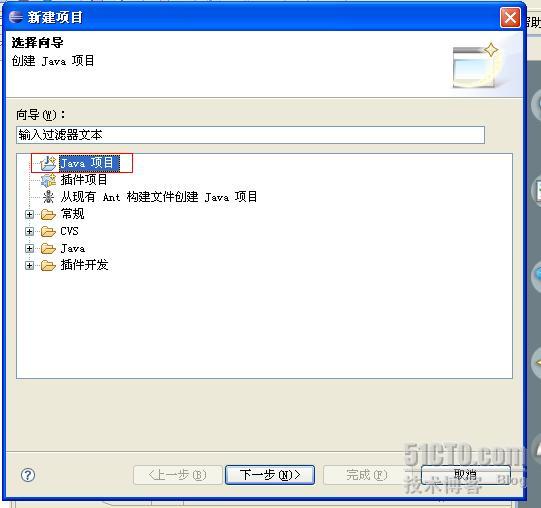Expand the 常规 tree node
This screenshot has width=541, height=508.
(29, 214)
